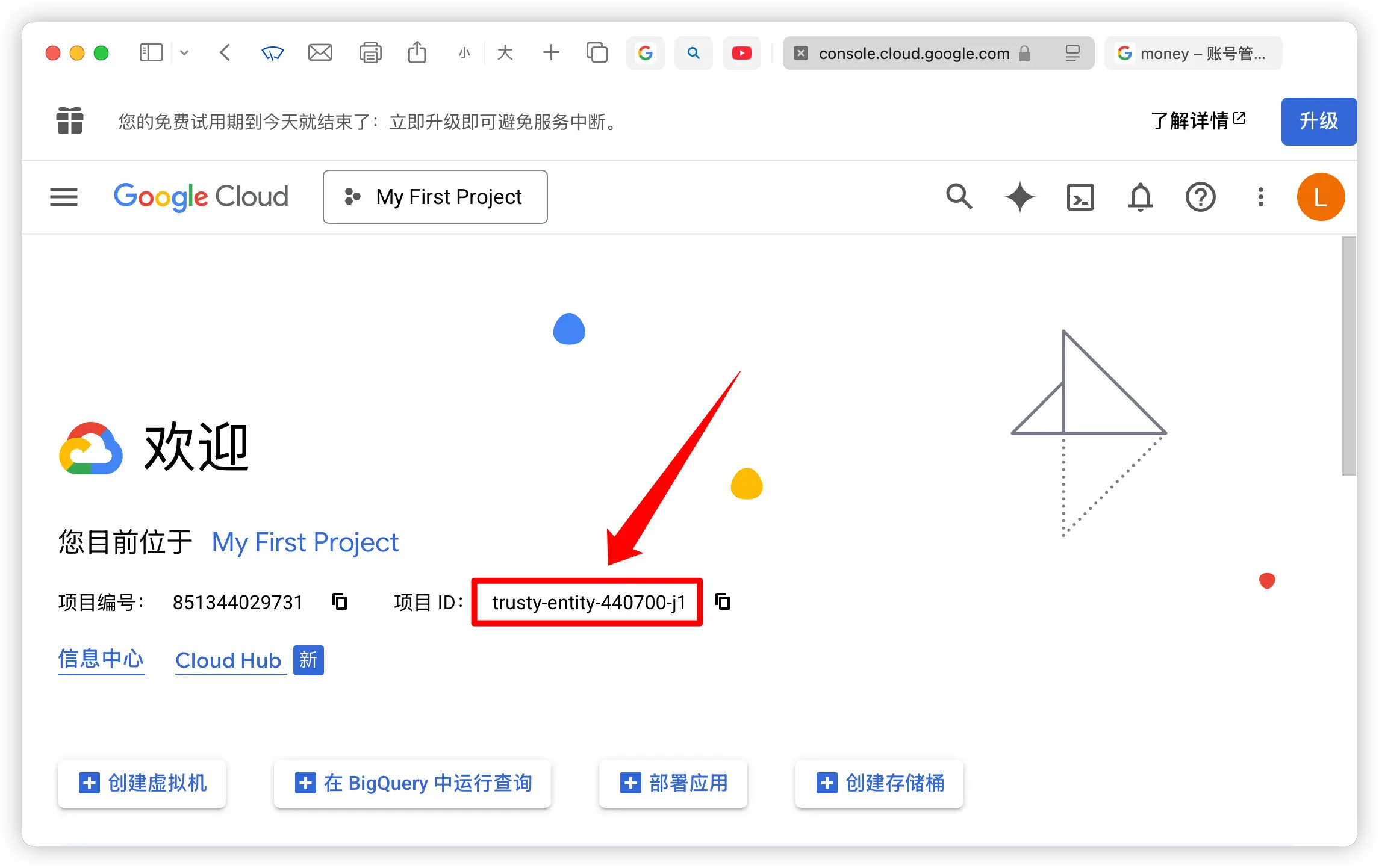
Task: Switch to the pinned search magnifier tab
Action: point(694,53)
